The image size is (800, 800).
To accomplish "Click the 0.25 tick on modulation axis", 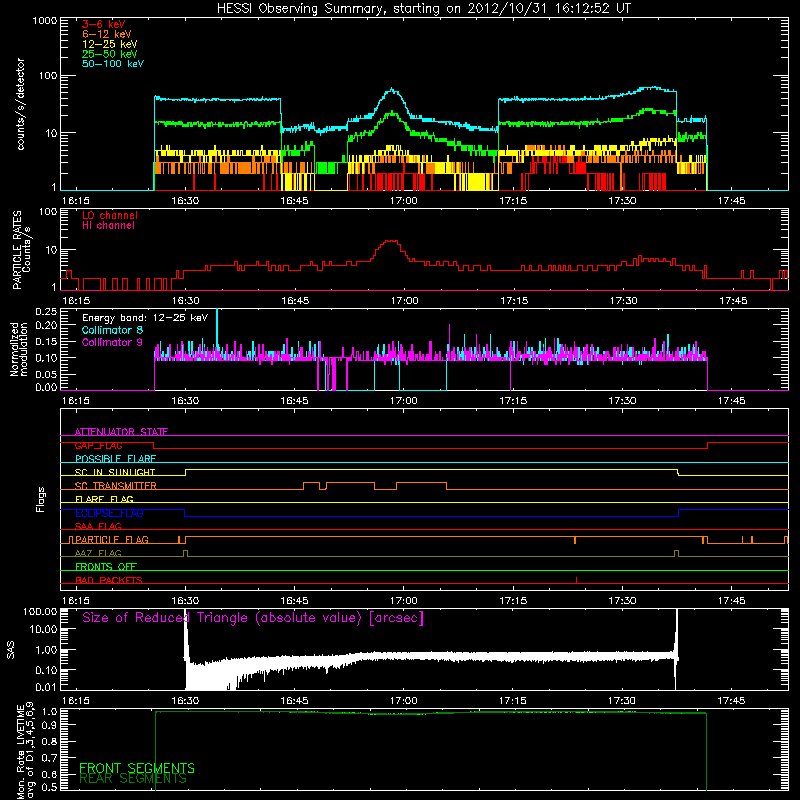I will click(x=46, y=312).
